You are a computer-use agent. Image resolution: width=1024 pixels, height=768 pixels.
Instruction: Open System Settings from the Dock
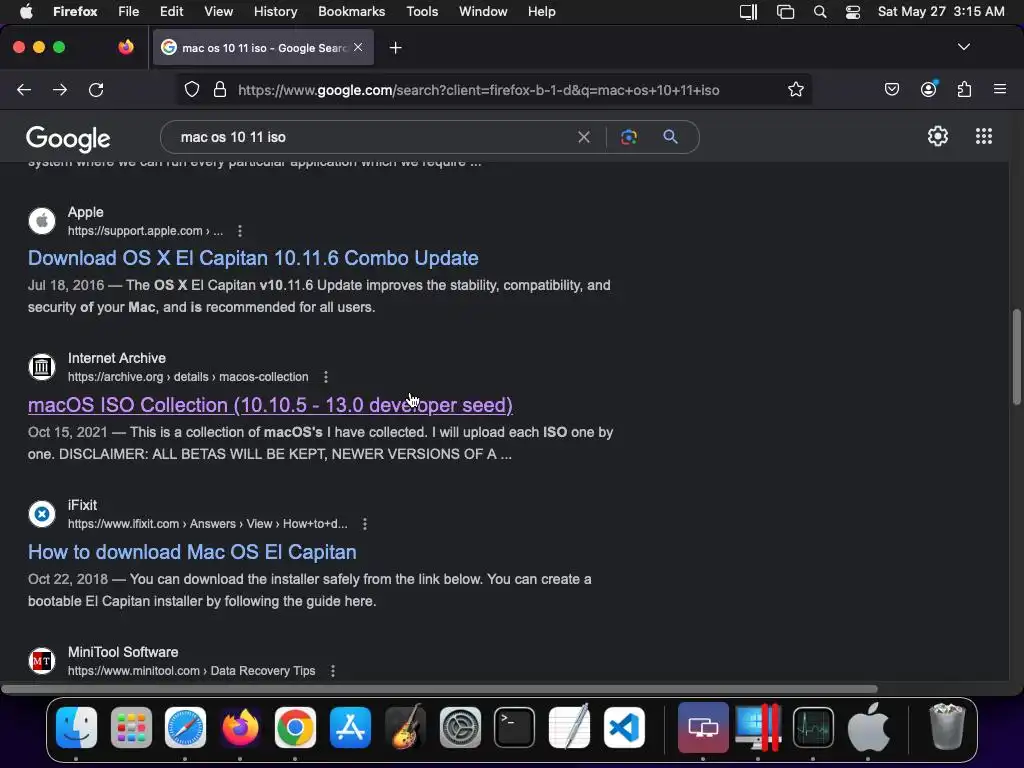(x=460, y=727)
